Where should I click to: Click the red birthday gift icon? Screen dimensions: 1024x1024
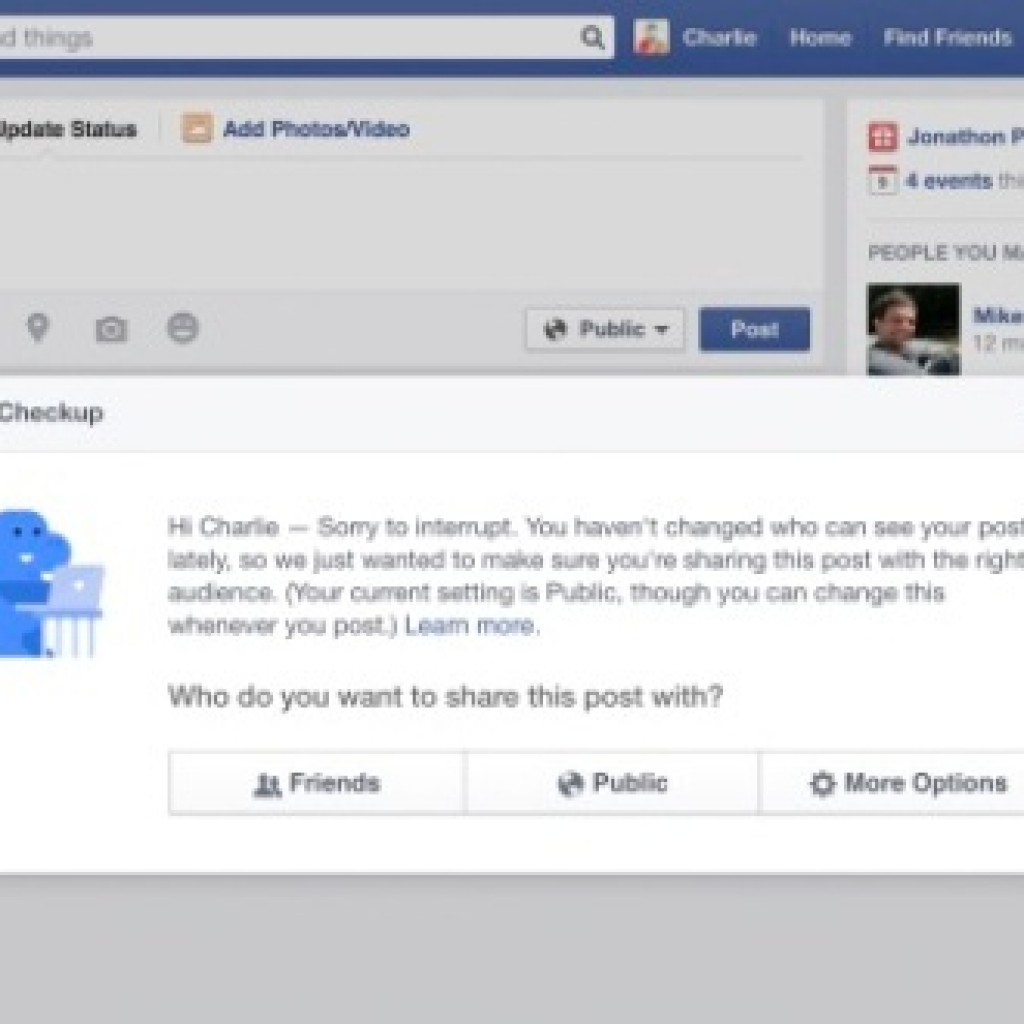882,137
